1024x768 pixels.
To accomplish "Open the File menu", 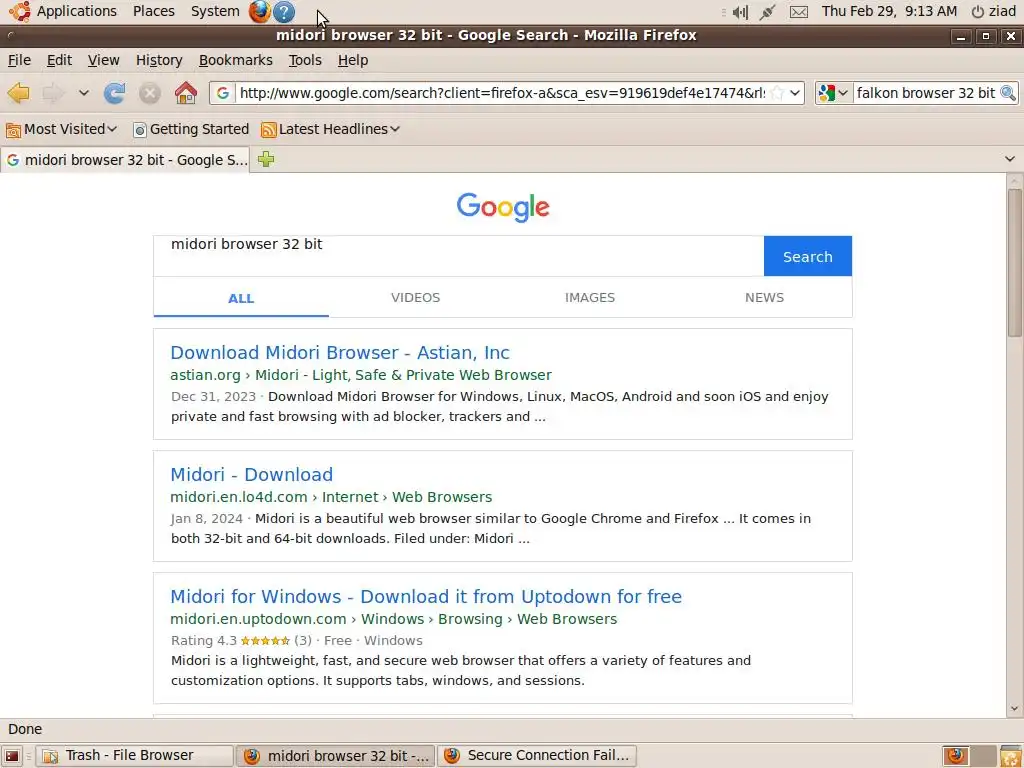I will click(19, 60).
